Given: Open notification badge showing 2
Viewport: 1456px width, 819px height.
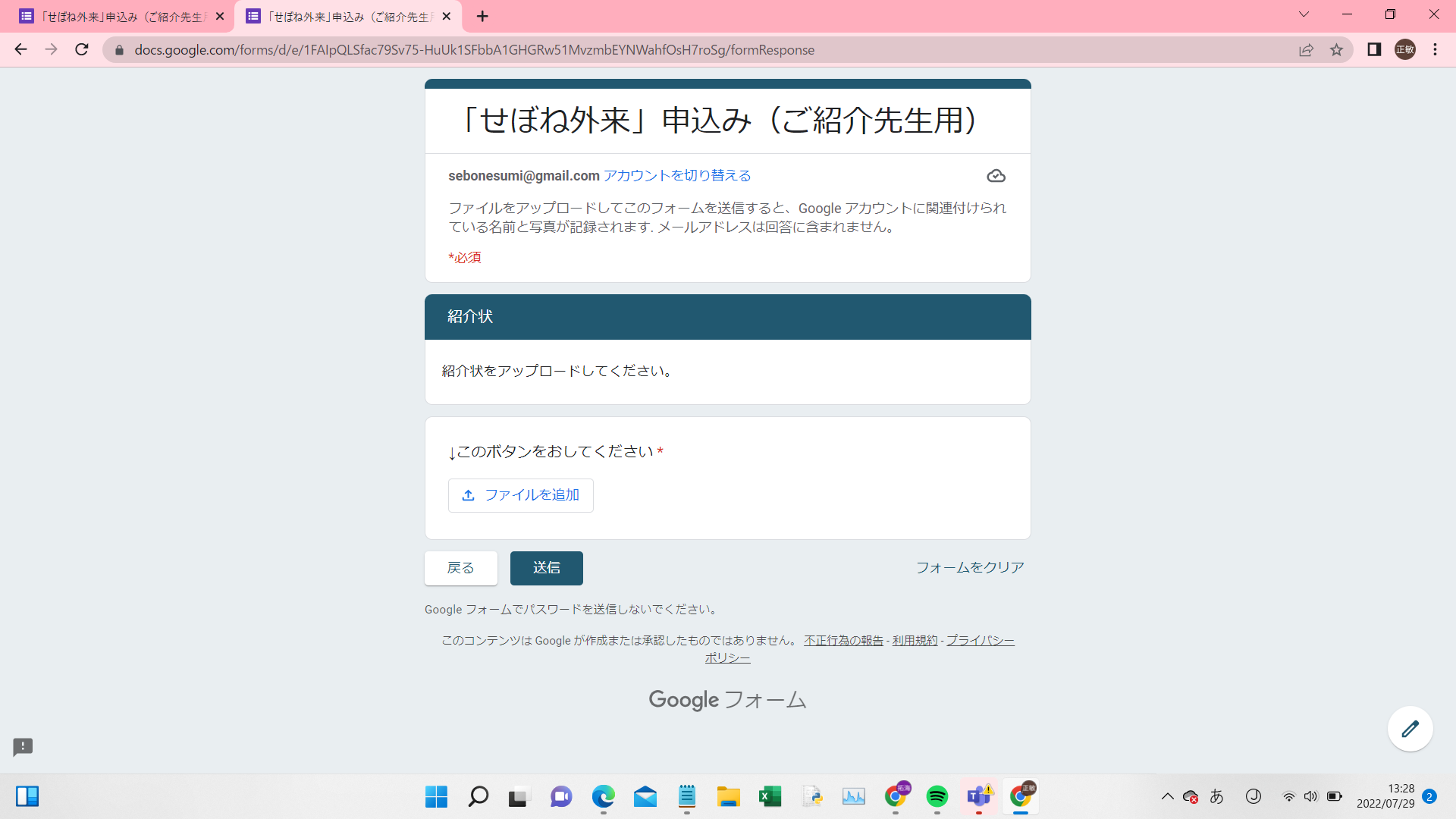Looking at the screenshot, I should tap(1429, 796).
